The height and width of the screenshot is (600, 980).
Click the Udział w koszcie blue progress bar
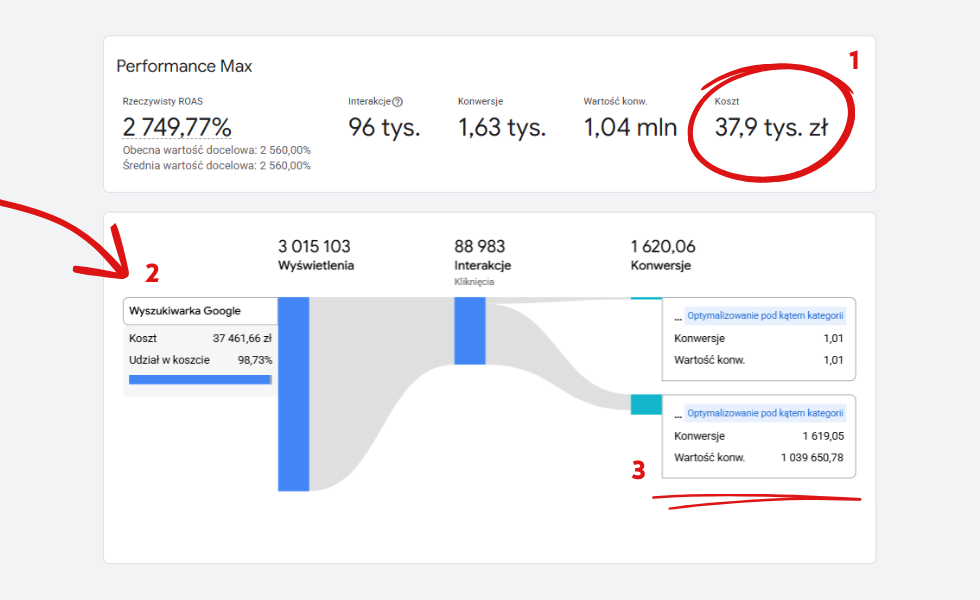pos(200,380)
